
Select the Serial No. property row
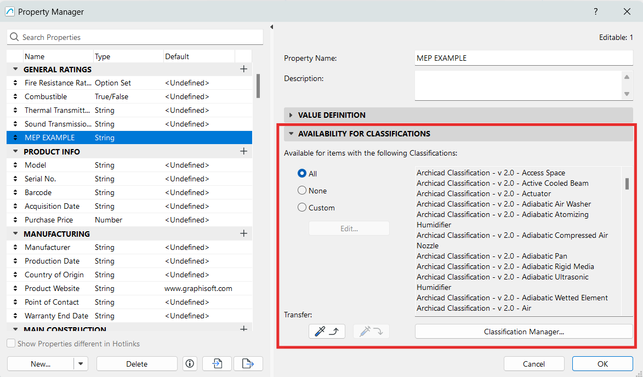pos(129,179)
